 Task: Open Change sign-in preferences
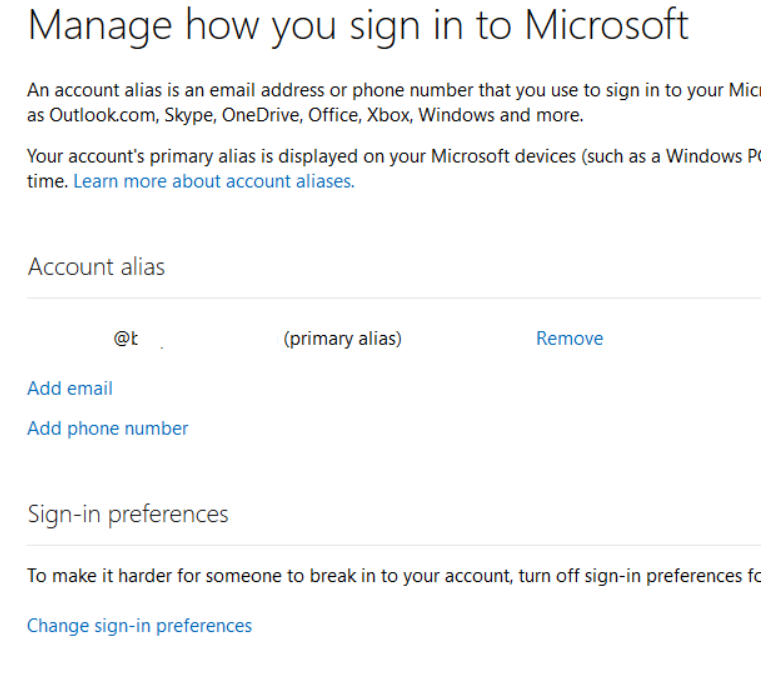139,626
